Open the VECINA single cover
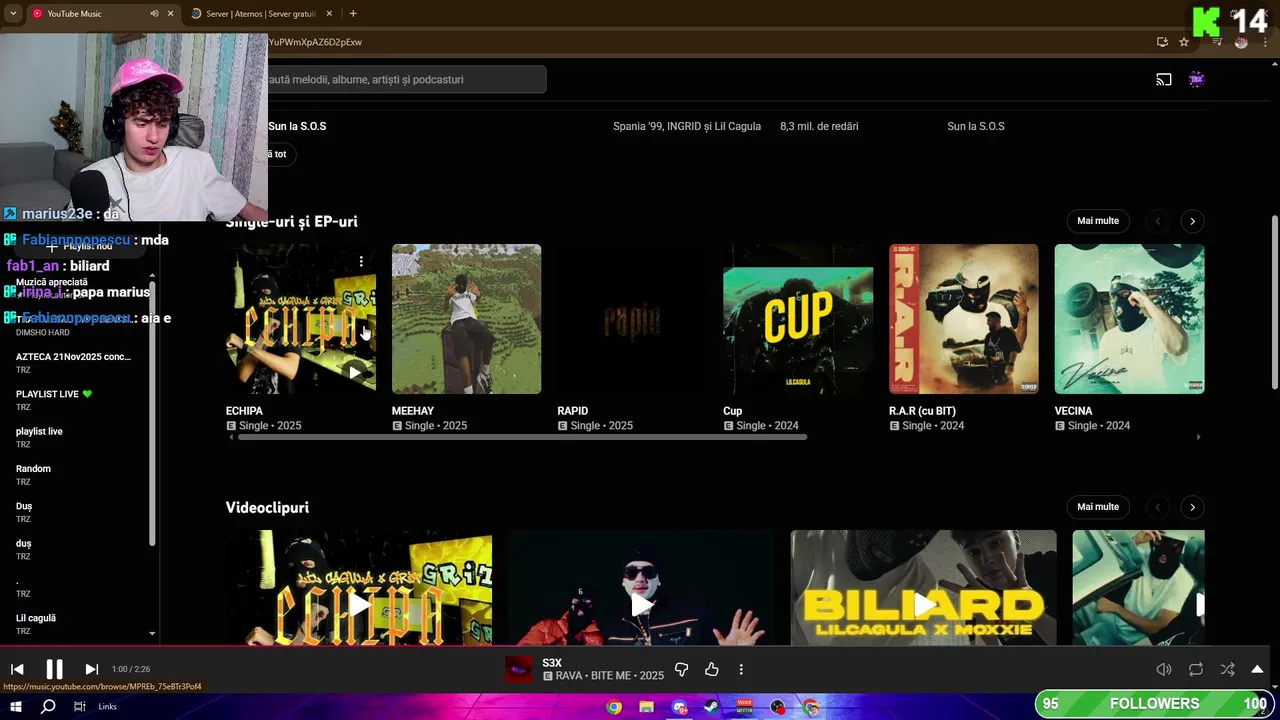Screen dimensions: 1280x720 [1129, 319]
